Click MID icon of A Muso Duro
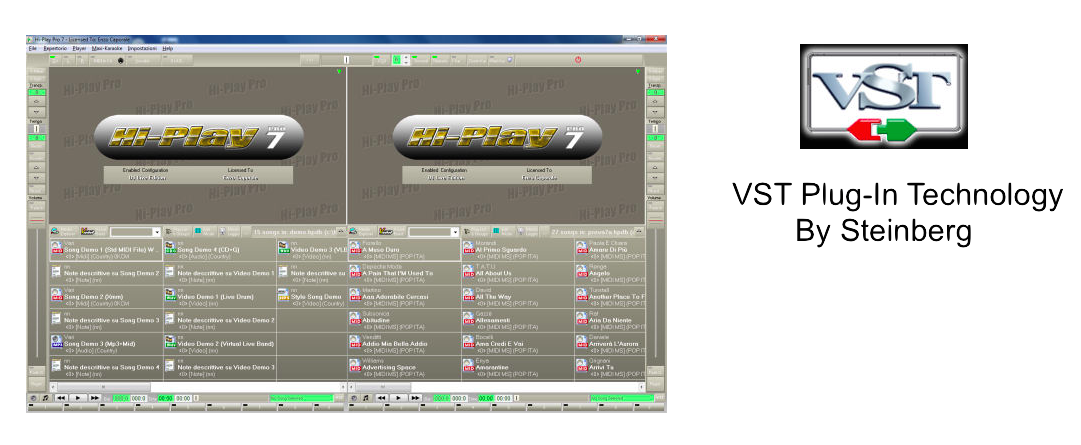 pyautogui.click(x=355, y=248)
